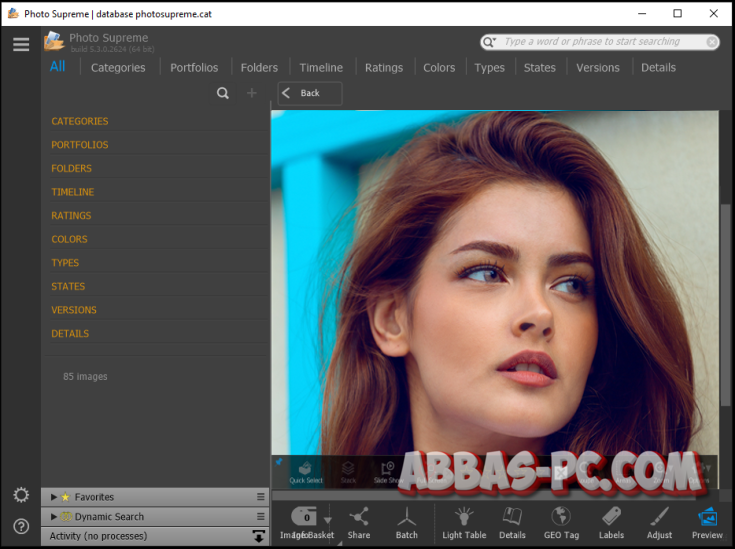The width and height of the screenshot is (735, 549).
Task: Expand the Dynamic Search panel
Action: click(54, 517)
